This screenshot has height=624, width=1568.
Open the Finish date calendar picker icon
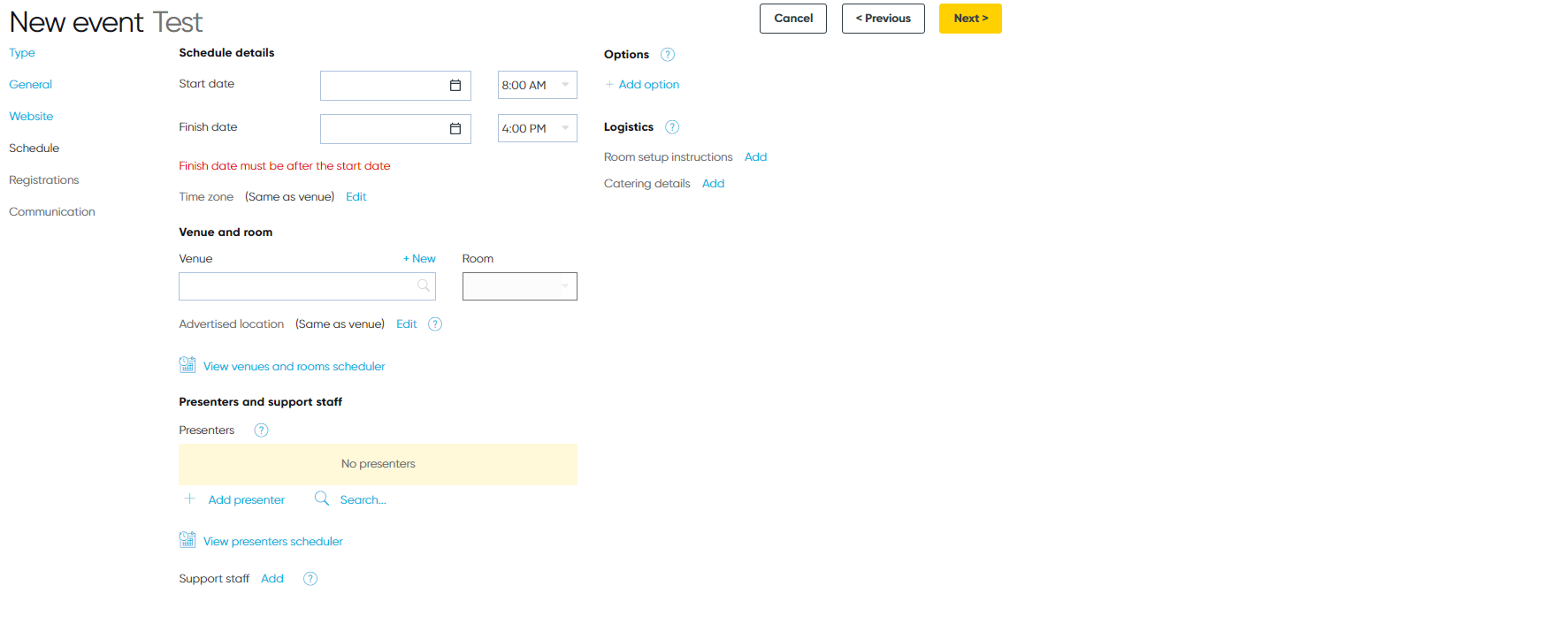pyautogui.click(x=455, y=129)
